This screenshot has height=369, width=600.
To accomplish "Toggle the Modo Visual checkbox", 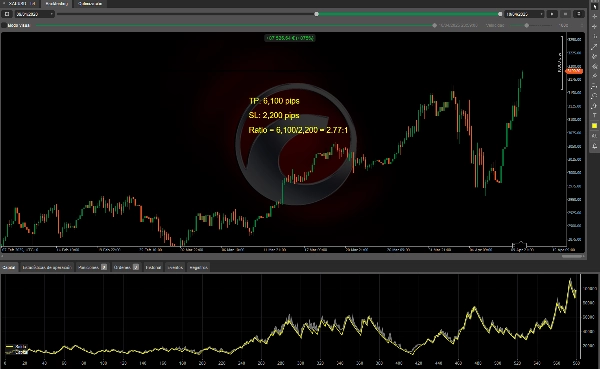I will pyautogui.click(x=4, y=25).
